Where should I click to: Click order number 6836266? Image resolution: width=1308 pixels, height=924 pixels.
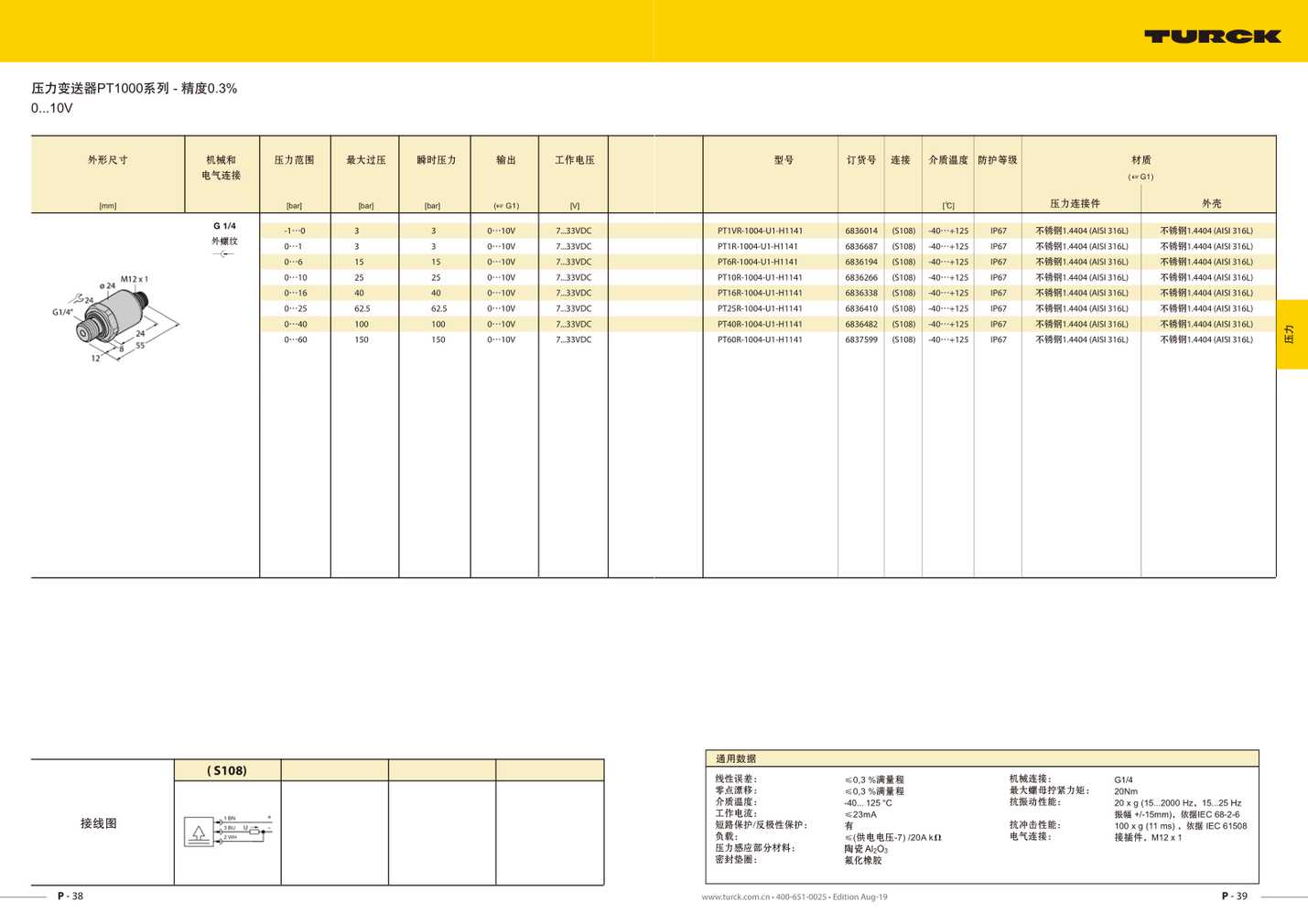(861, 277)
